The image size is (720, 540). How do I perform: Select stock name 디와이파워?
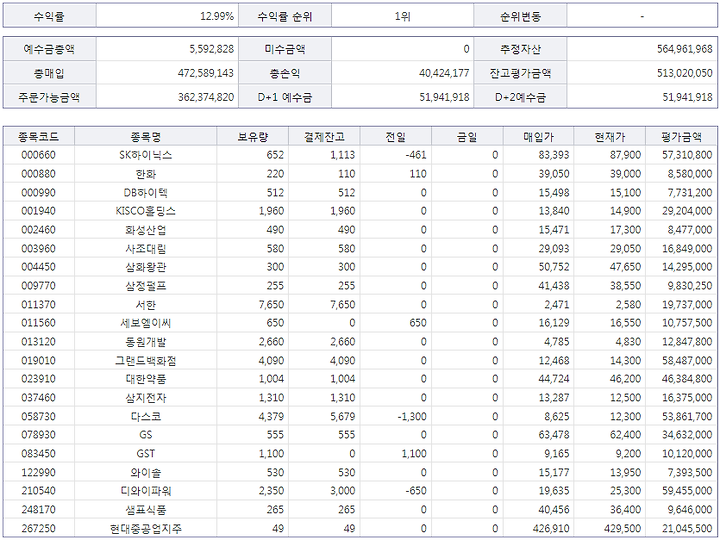146,491
